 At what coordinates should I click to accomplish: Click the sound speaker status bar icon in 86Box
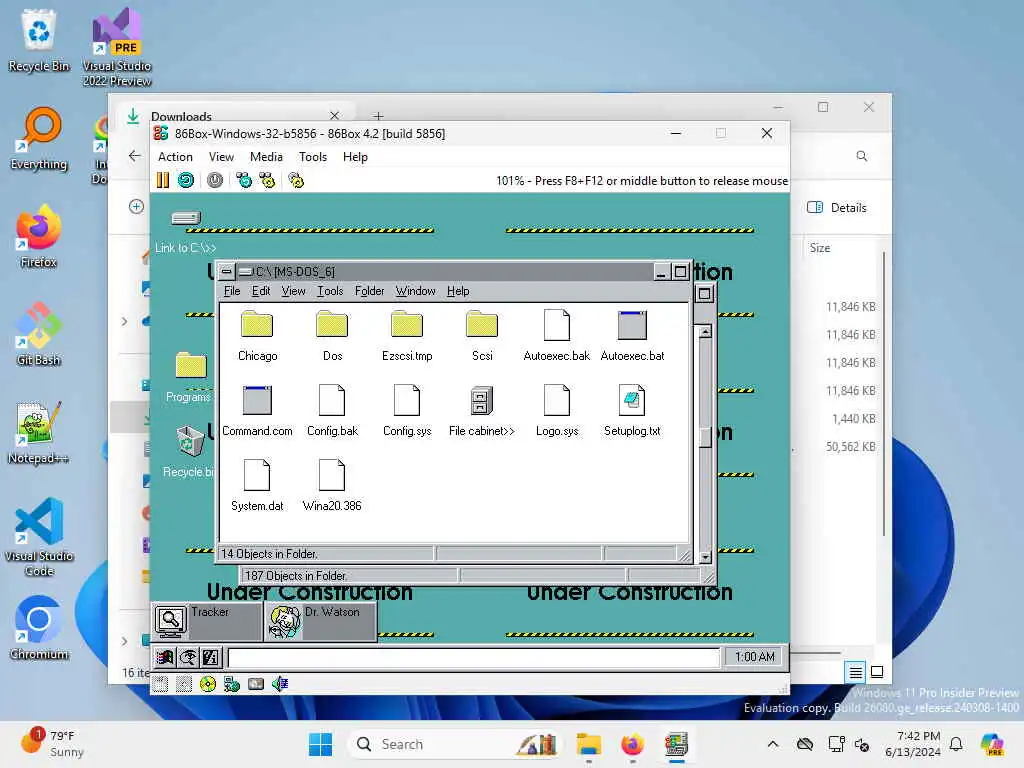click(x=280, y=684)
